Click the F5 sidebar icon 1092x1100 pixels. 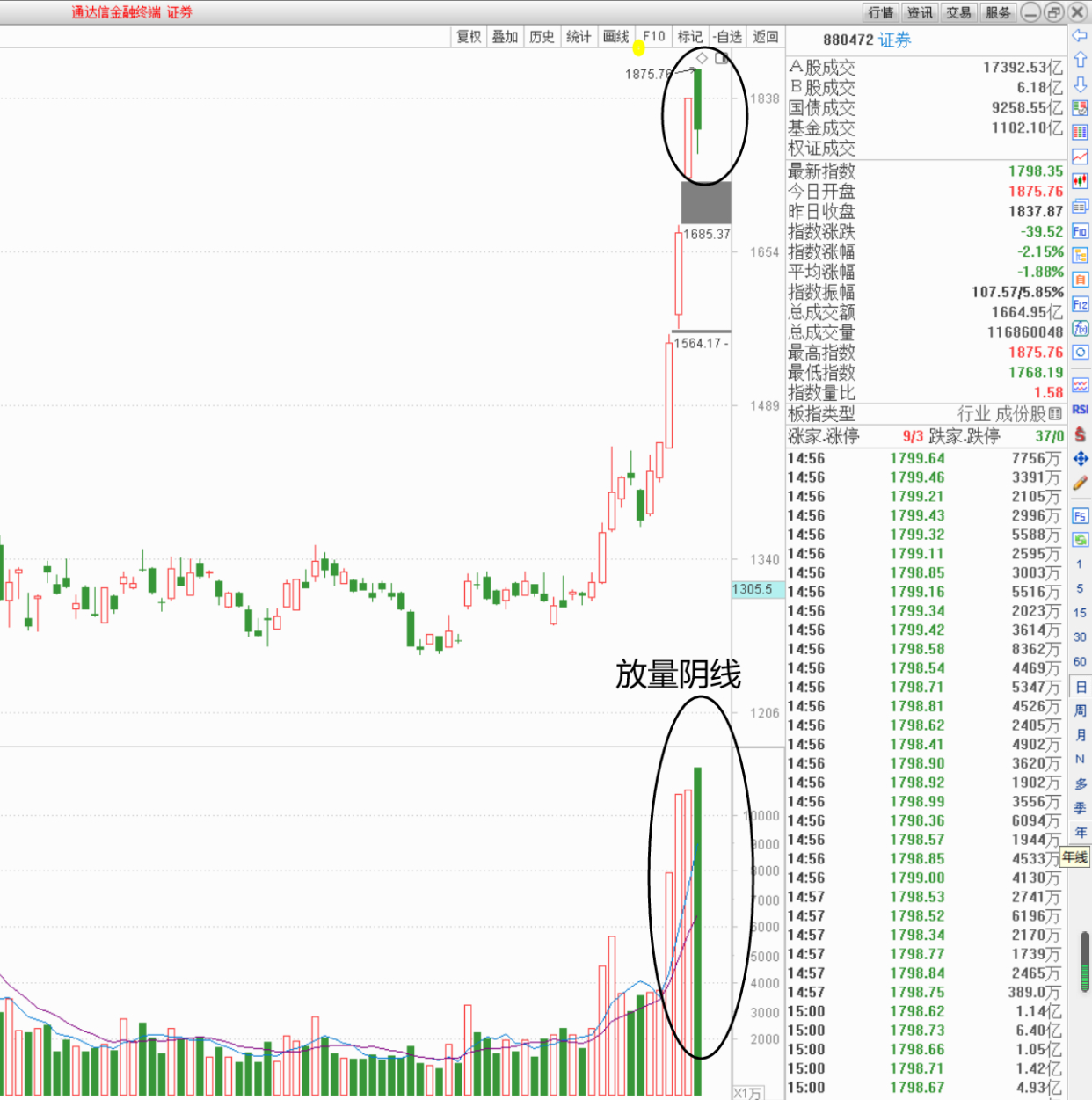[x=1080, y=515]
